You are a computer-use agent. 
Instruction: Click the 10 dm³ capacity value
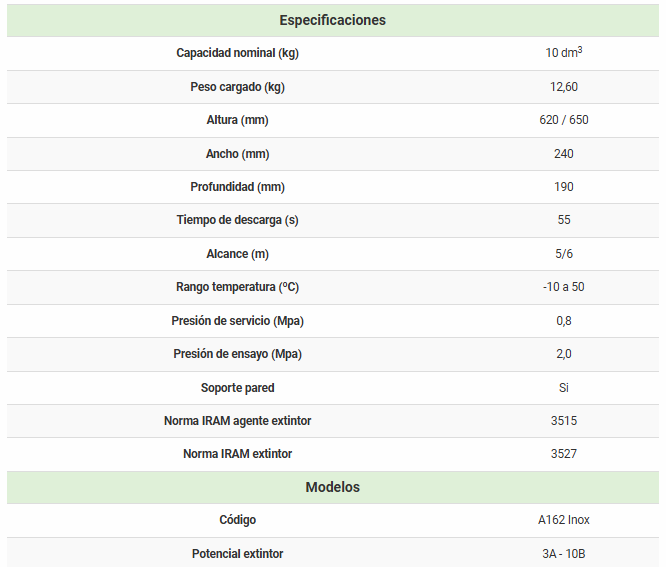click(x=563, y=53)
